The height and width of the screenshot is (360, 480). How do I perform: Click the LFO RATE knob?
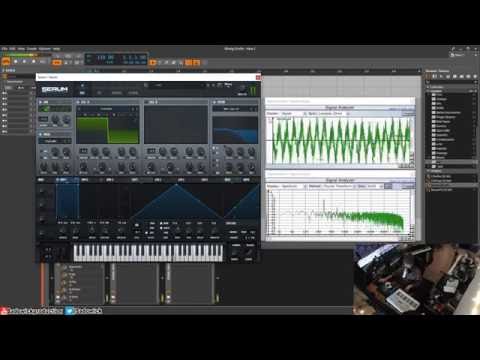[x=178, y=230]
